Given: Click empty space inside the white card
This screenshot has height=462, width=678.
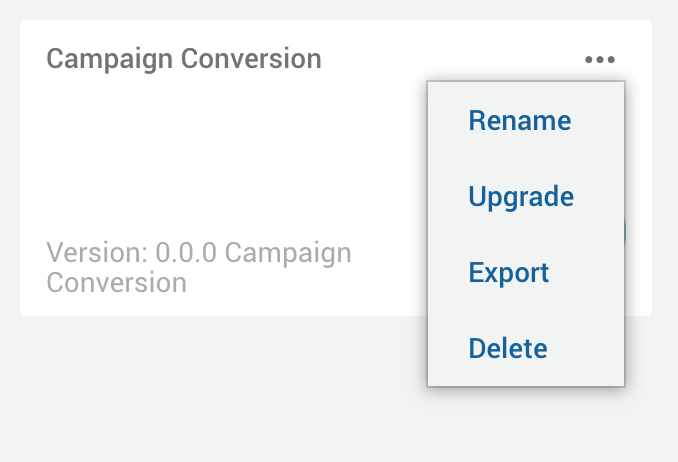Looking at the screenshot, I should tap(250, 150).
